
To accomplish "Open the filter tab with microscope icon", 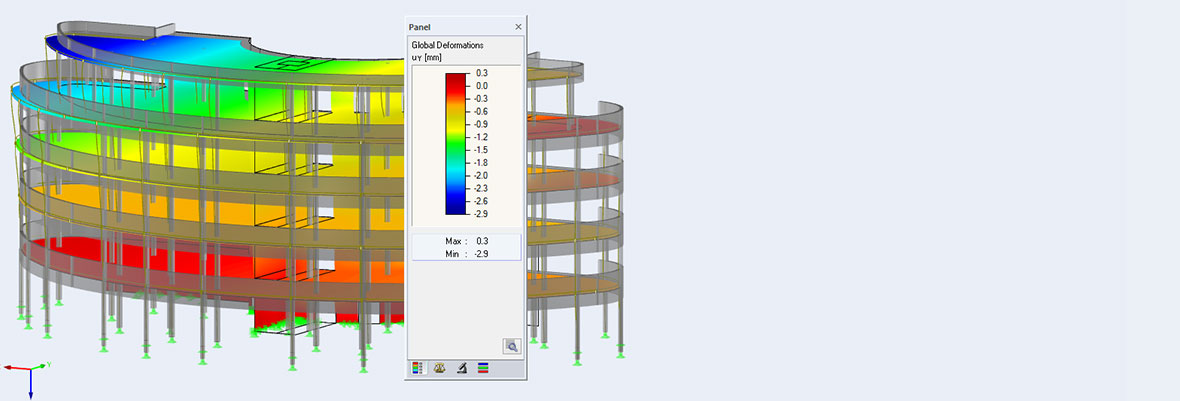I will [x=461, y=368].
